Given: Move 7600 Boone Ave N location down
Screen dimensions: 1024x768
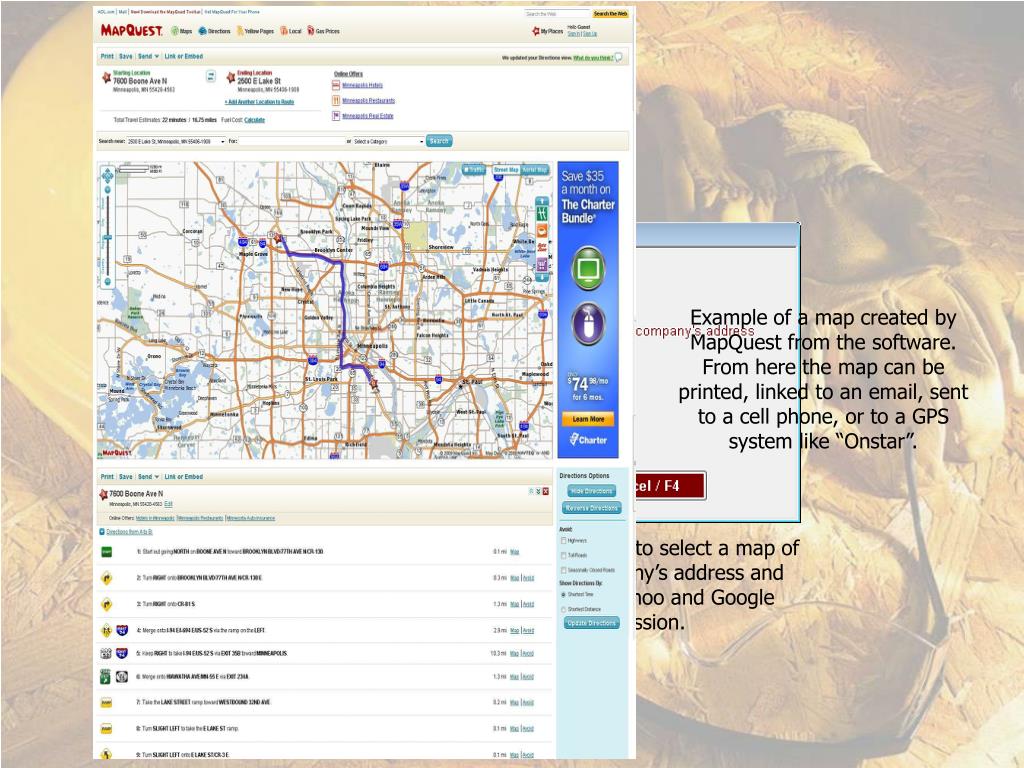Looking at the screenshot, I should coord(538,491).
